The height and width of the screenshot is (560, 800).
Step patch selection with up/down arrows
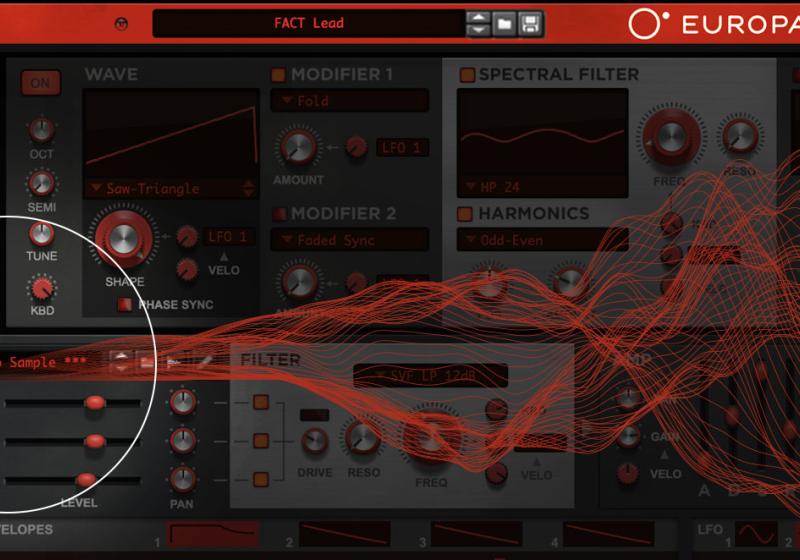coord(478,24)
